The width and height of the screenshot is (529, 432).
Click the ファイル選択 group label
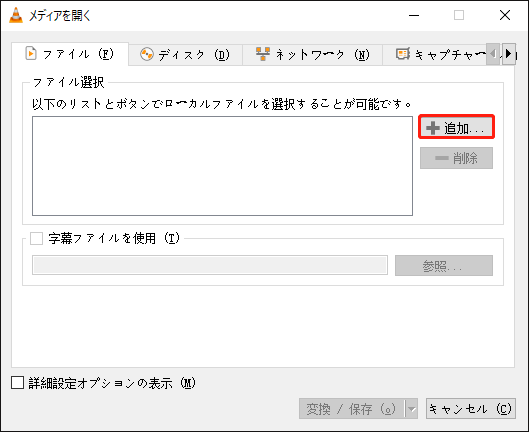[x=68, y=82]
